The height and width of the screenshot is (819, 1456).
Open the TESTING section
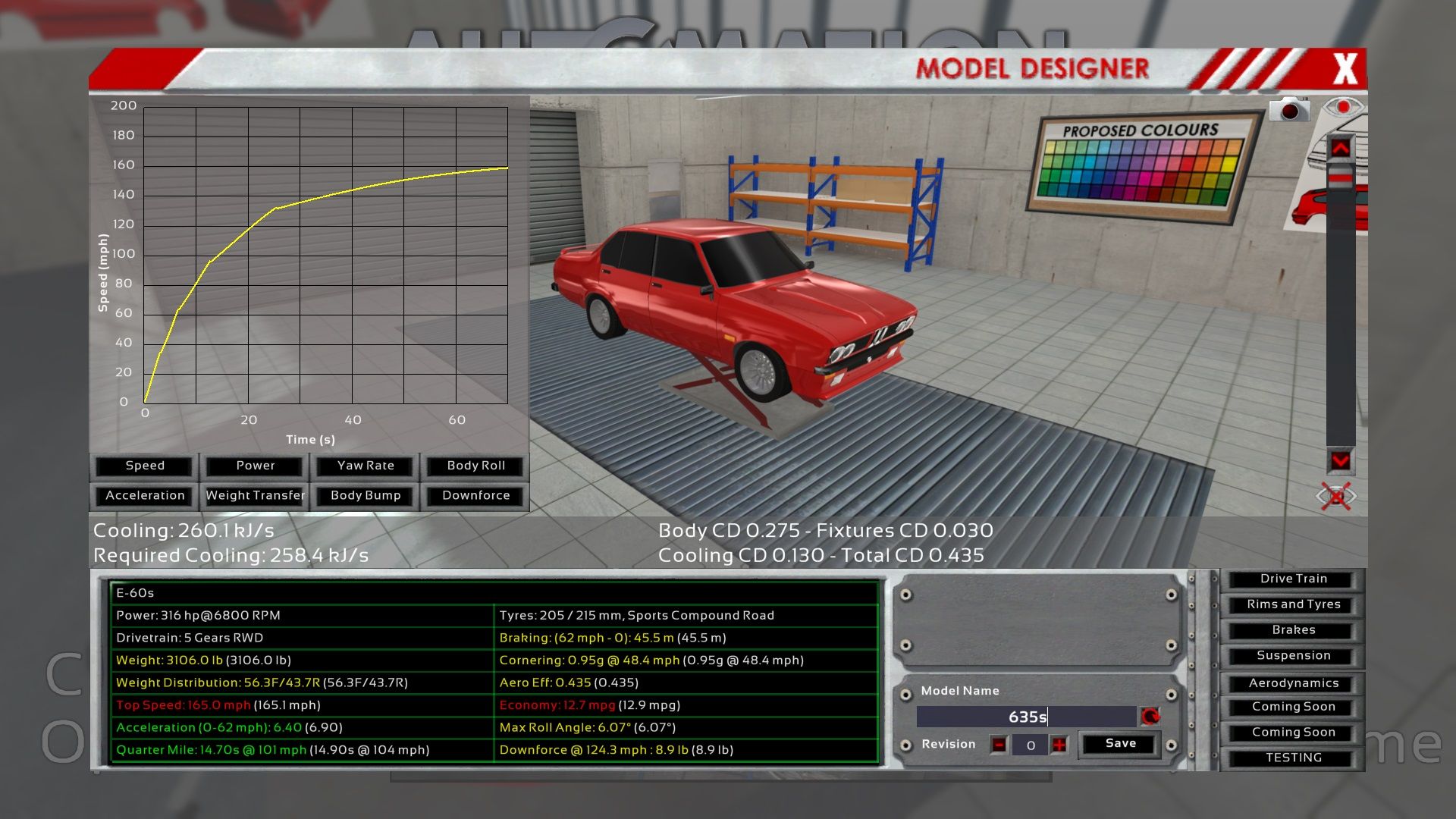[x=1293, y=758]
